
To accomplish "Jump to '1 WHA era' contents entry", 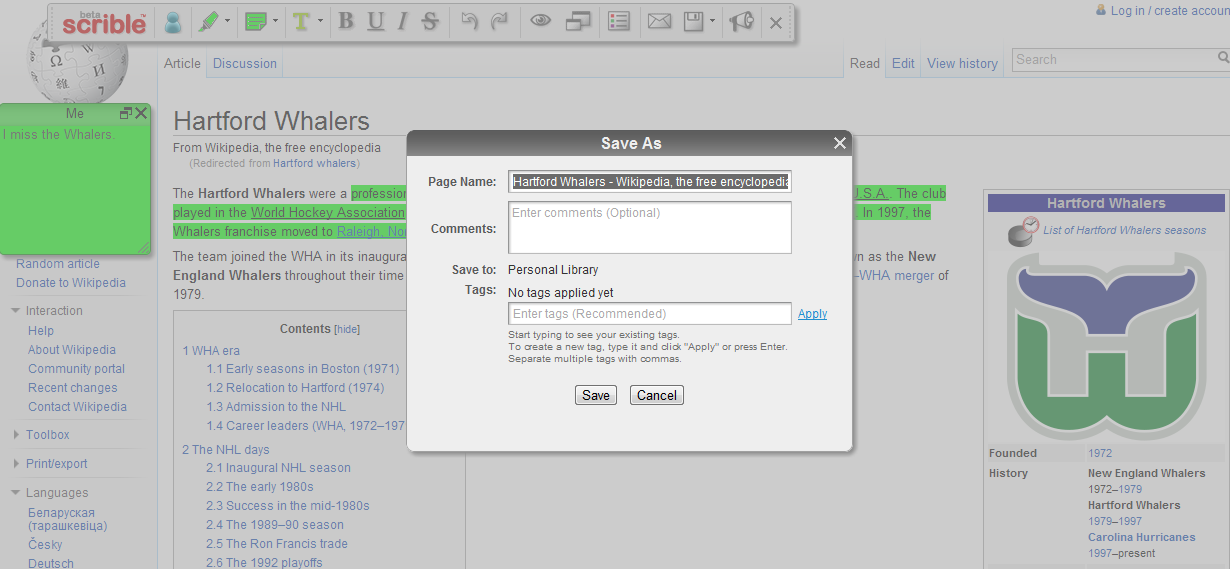I will 211,351.
